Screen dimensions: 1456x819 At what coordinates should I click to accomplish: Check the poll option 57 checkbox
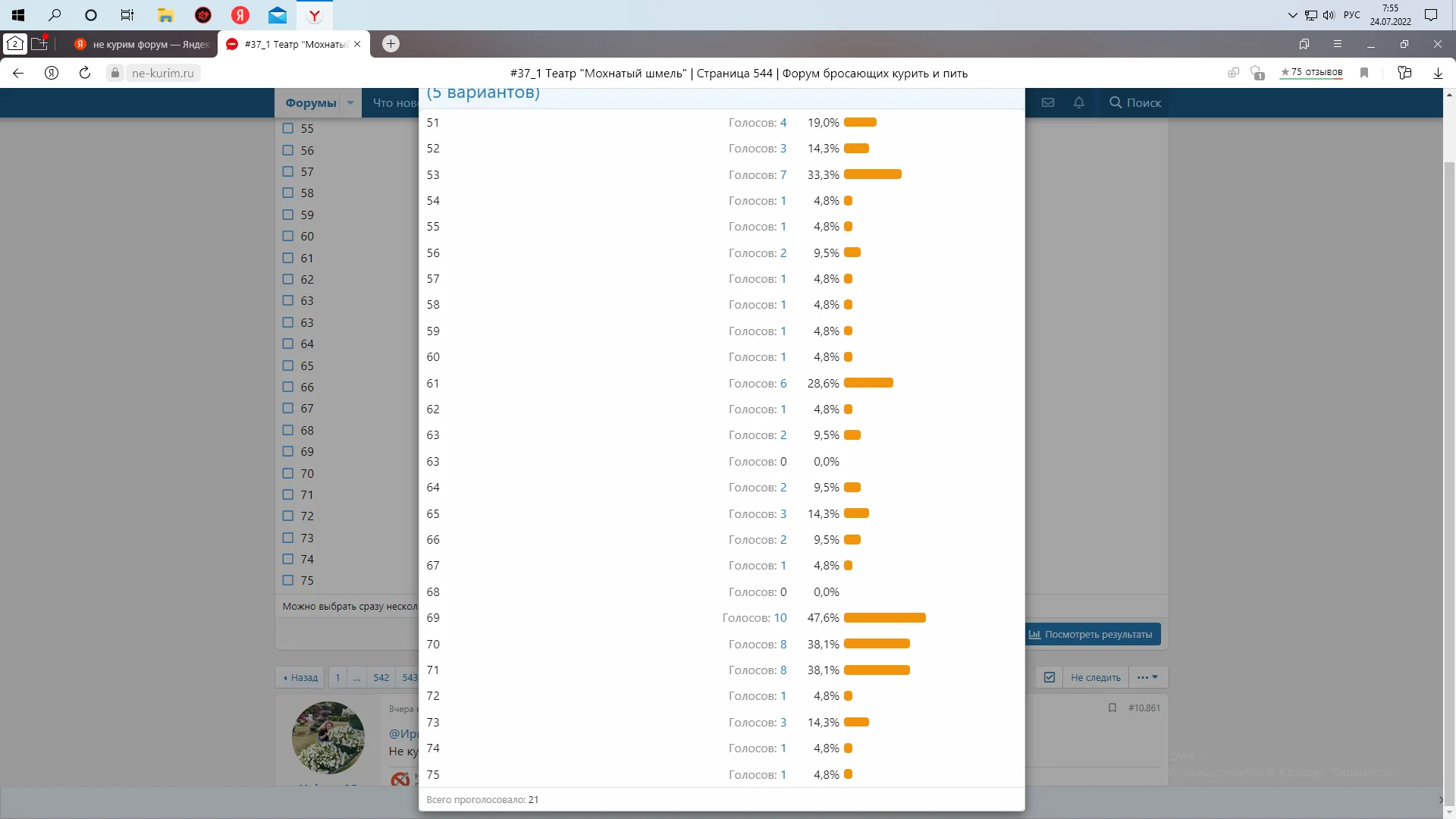(x=288, y=171)
